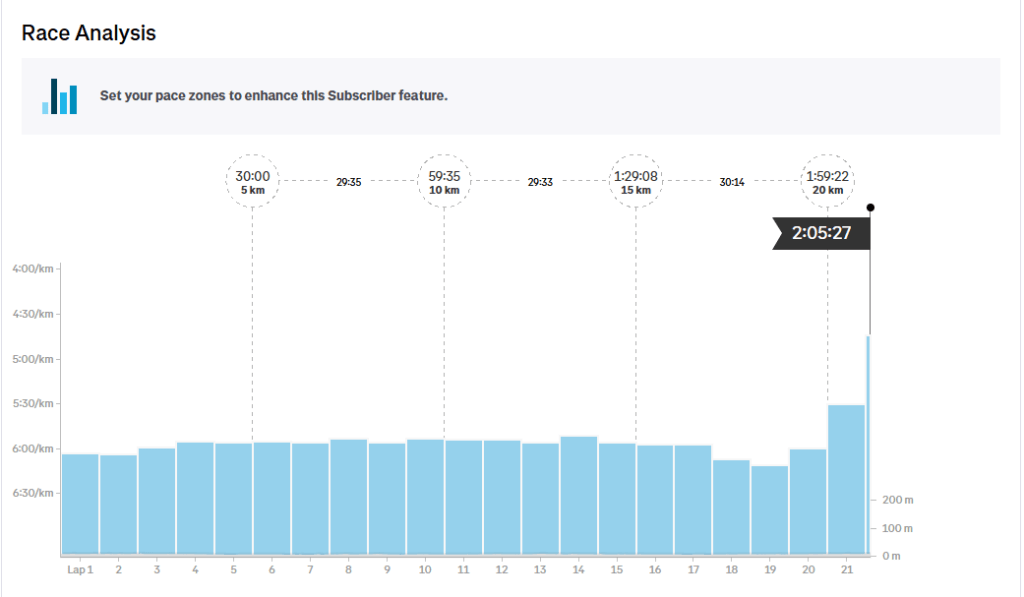
Task: Click the 29:35 segment time label
Action: point(348,182)
